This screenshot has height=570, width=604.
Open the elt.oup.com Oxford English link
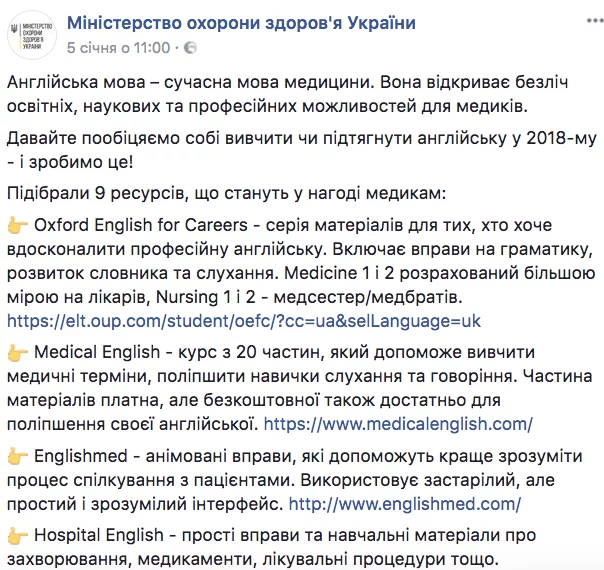point(245,320)
